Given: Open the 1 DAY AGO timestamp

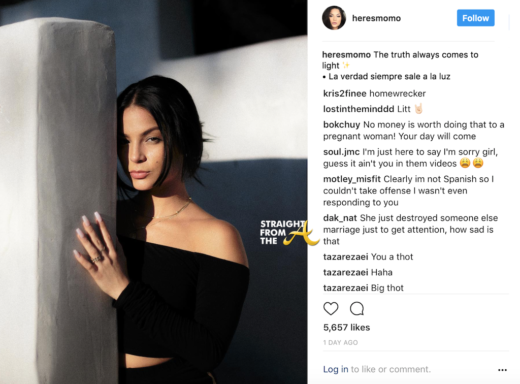Looking at the screenshot, I should click(x=341, y=342).
